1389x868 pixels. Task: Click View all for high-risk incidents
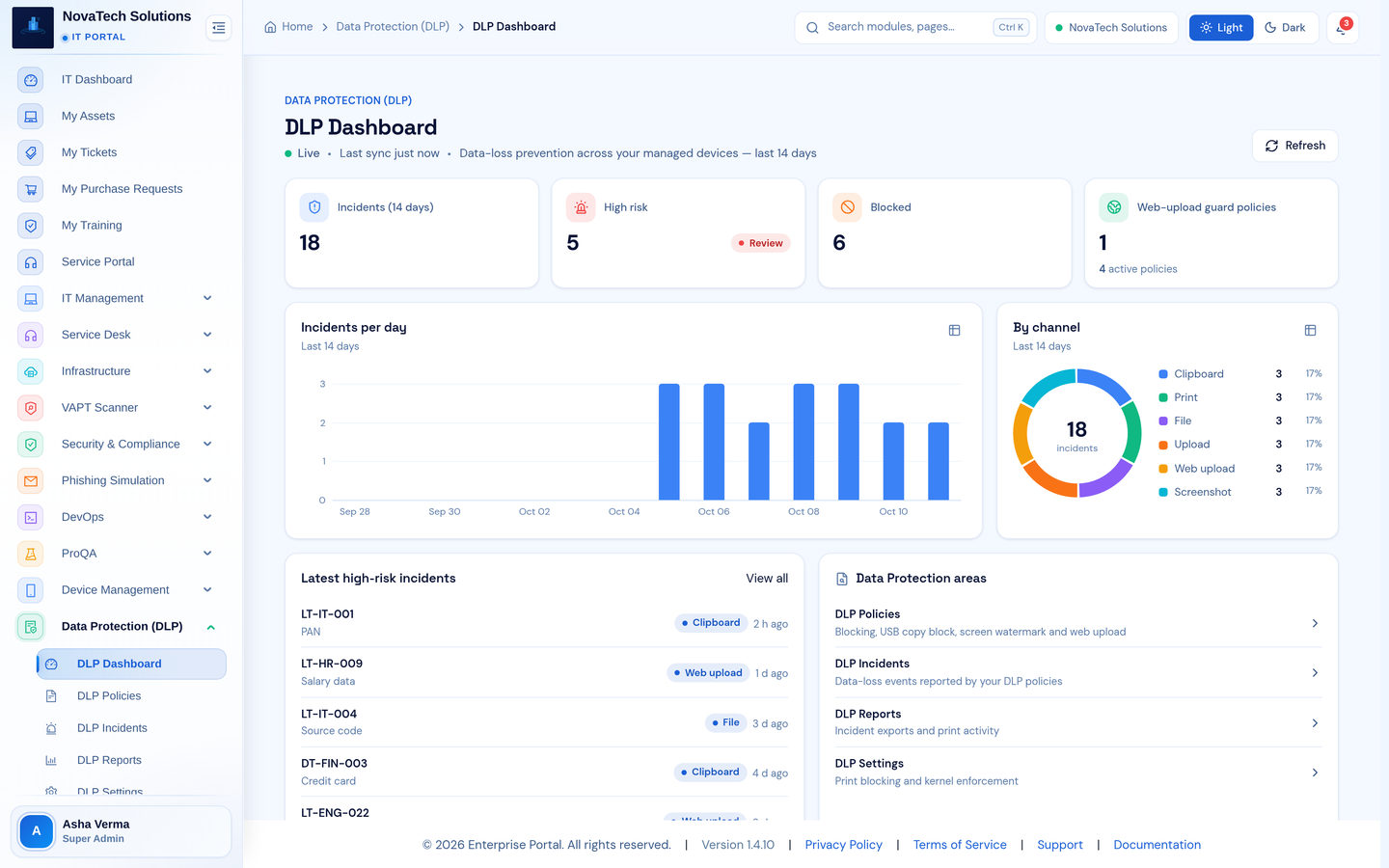767,579
